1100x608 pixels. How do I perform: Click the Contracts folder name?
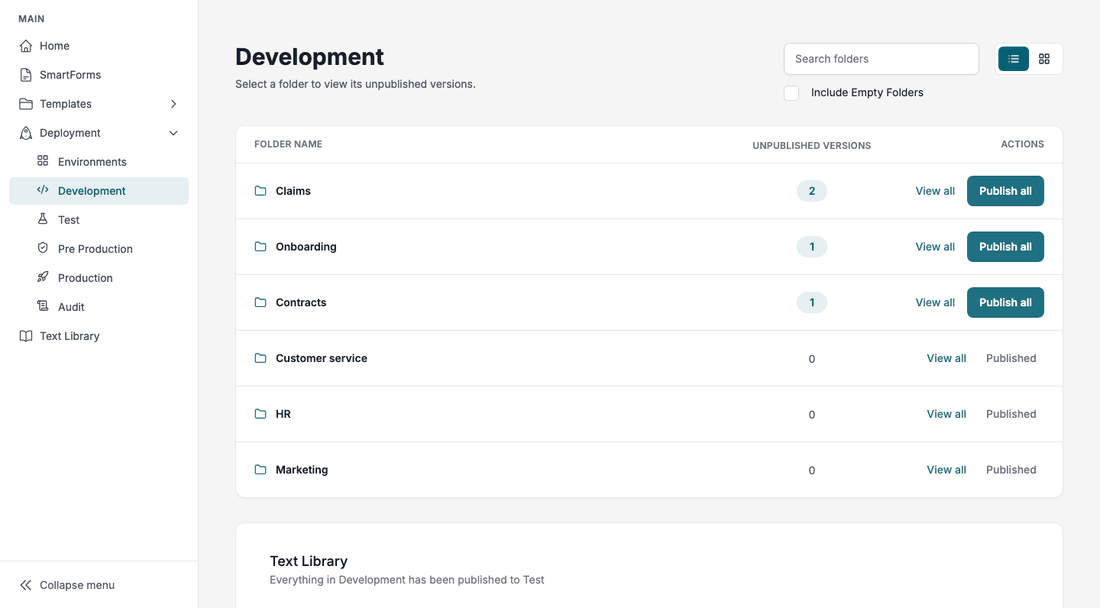(301, 302)
